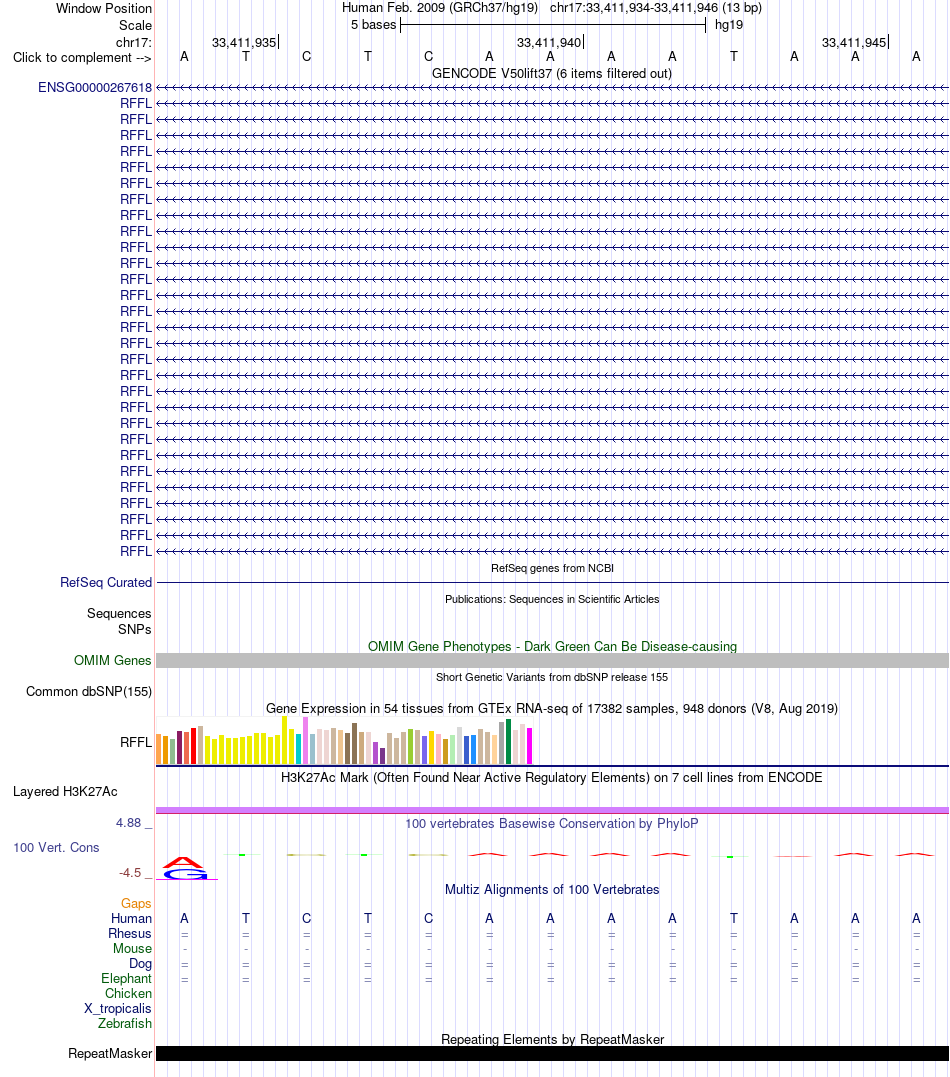Click the '5 bases' scale bar label
The width and height of the screenshot is (950, 1077).
pyautogui.click(x=373, y=25)
